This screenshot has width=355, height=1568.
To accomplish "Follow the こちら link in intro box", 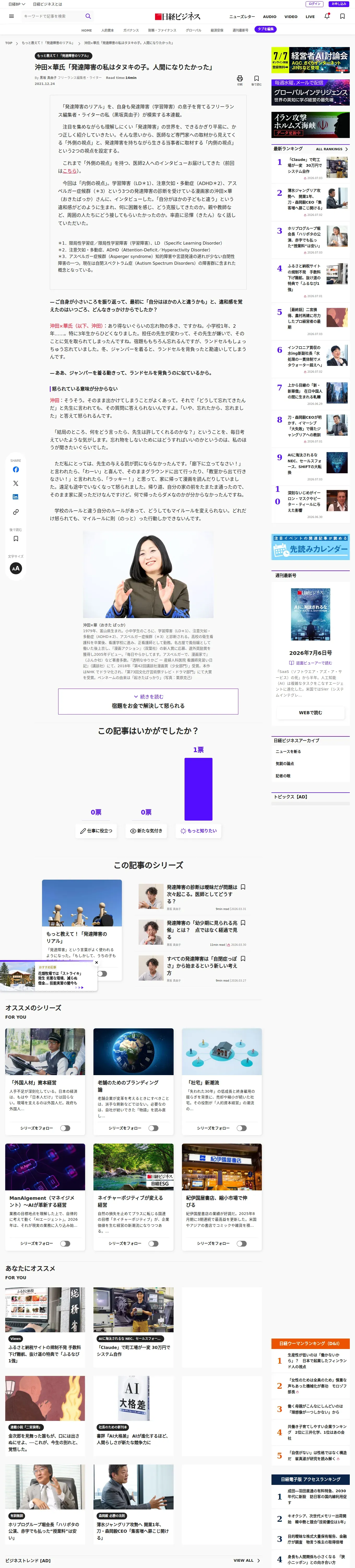I will 70,171.
